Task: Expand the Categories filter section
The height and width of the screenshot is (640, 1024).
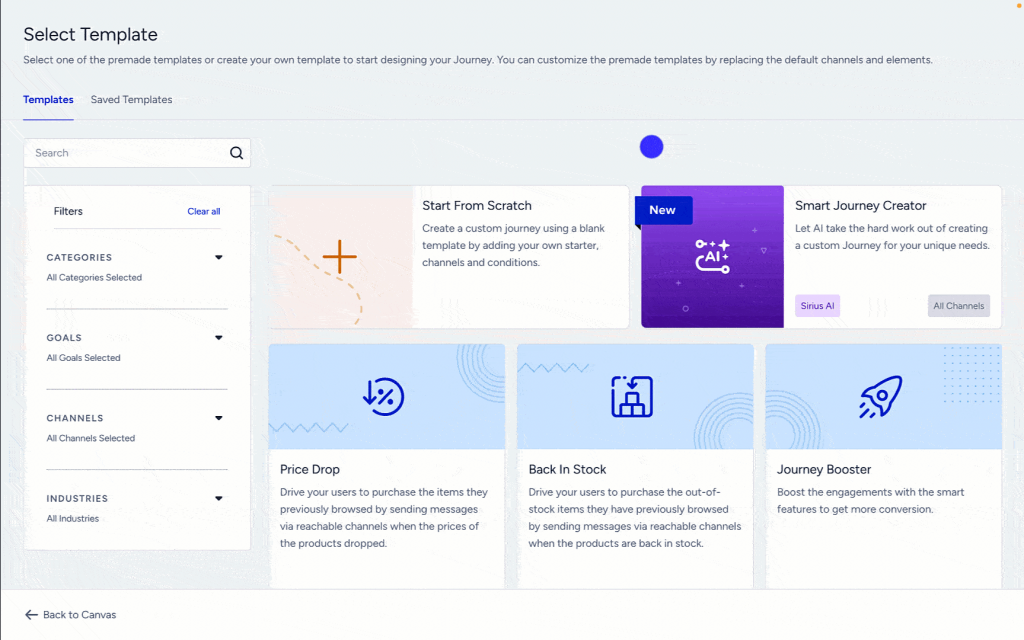Action: [218, 257]
